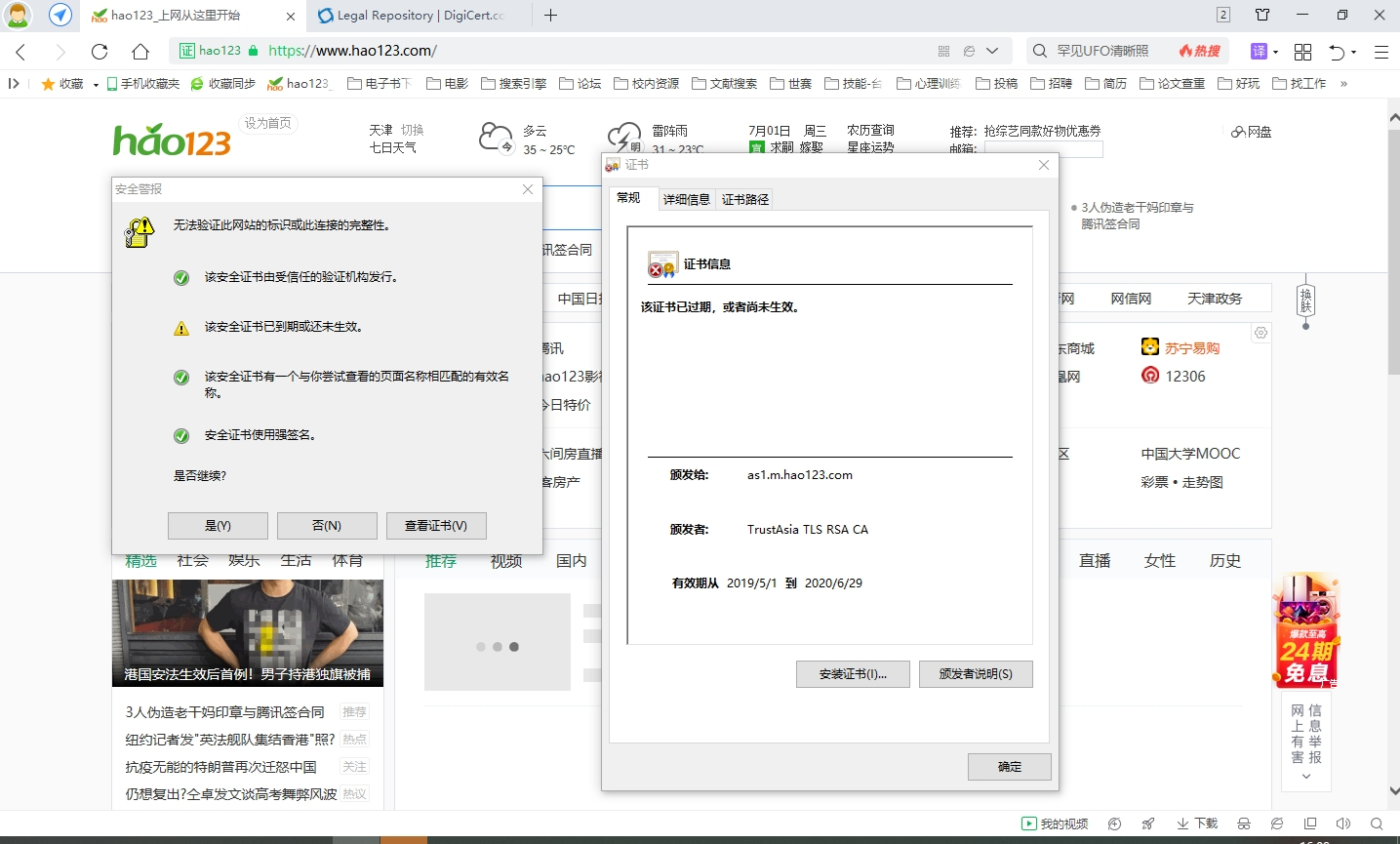Click 安装证书(I) button
1400x844 pixels.
[853, 674]
